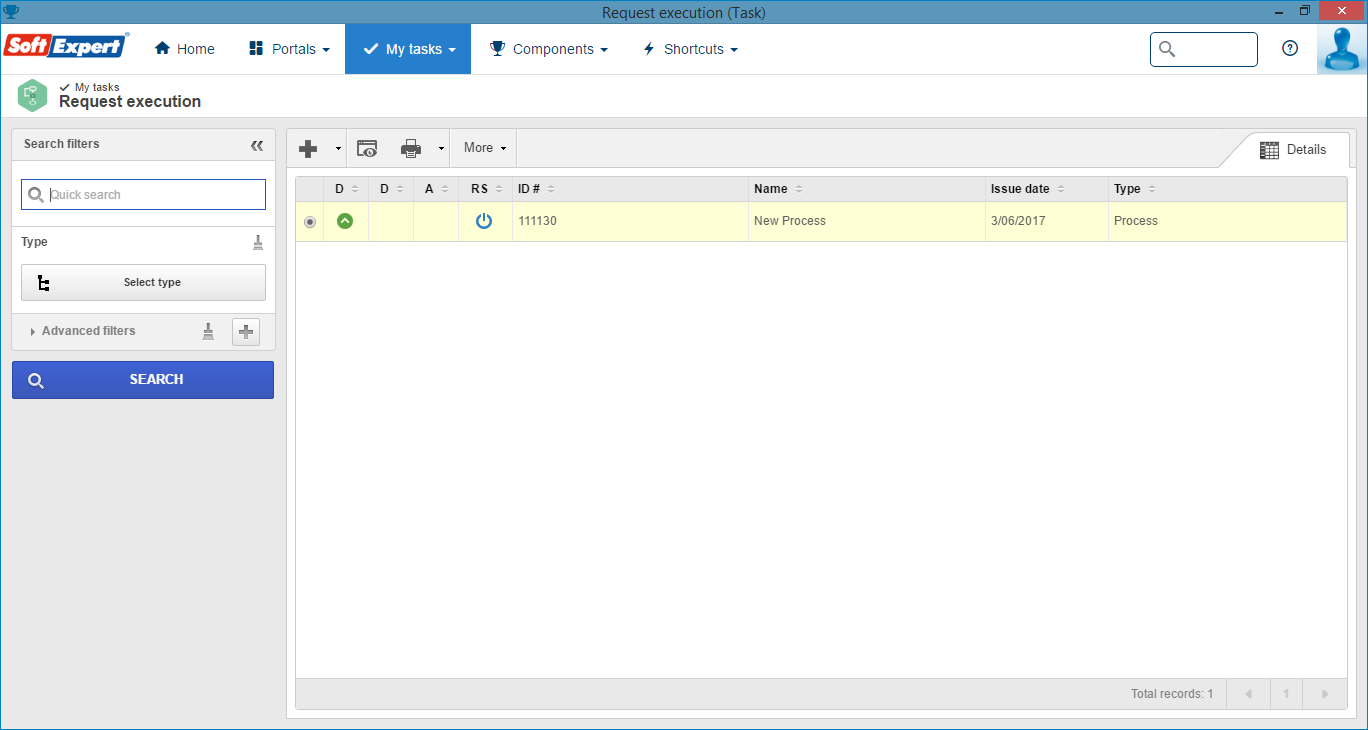Open the view-record eye icon in toolbar

(x=367, y=148)
